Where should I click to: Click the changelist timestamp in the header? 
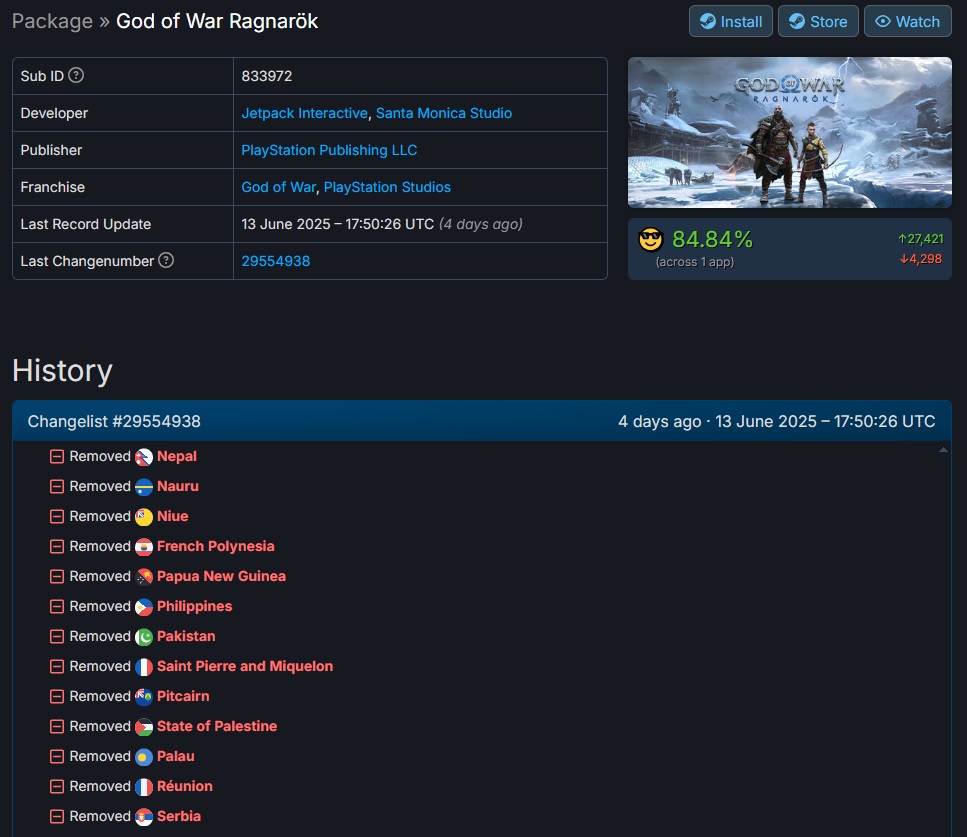click(776, 421)
